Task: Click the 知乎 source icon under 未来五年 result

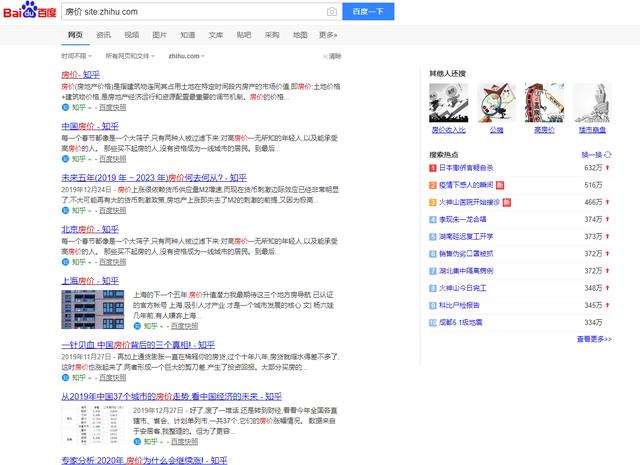Action: coord(65,210)
